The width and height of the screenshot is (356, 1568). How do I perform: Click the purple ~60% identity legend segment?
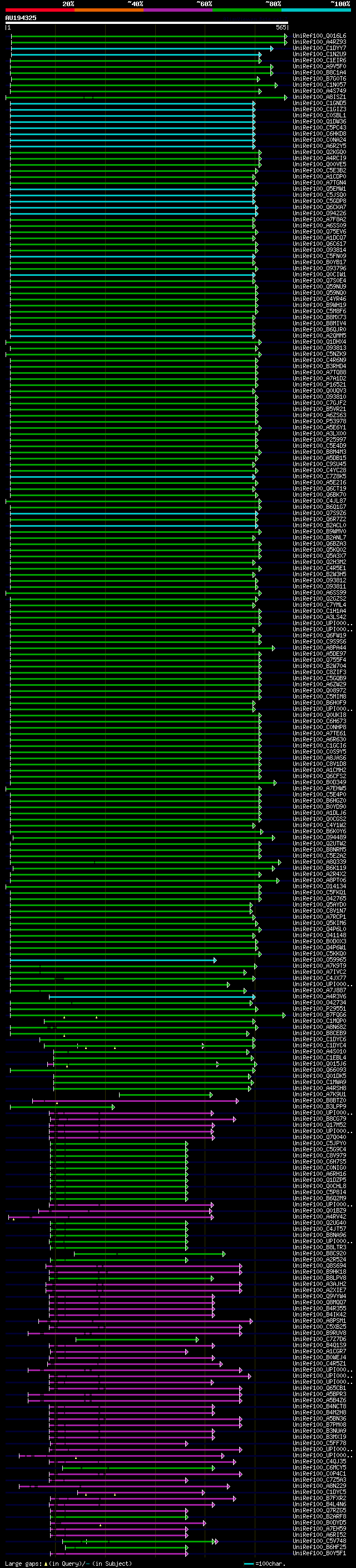point(177,10)
